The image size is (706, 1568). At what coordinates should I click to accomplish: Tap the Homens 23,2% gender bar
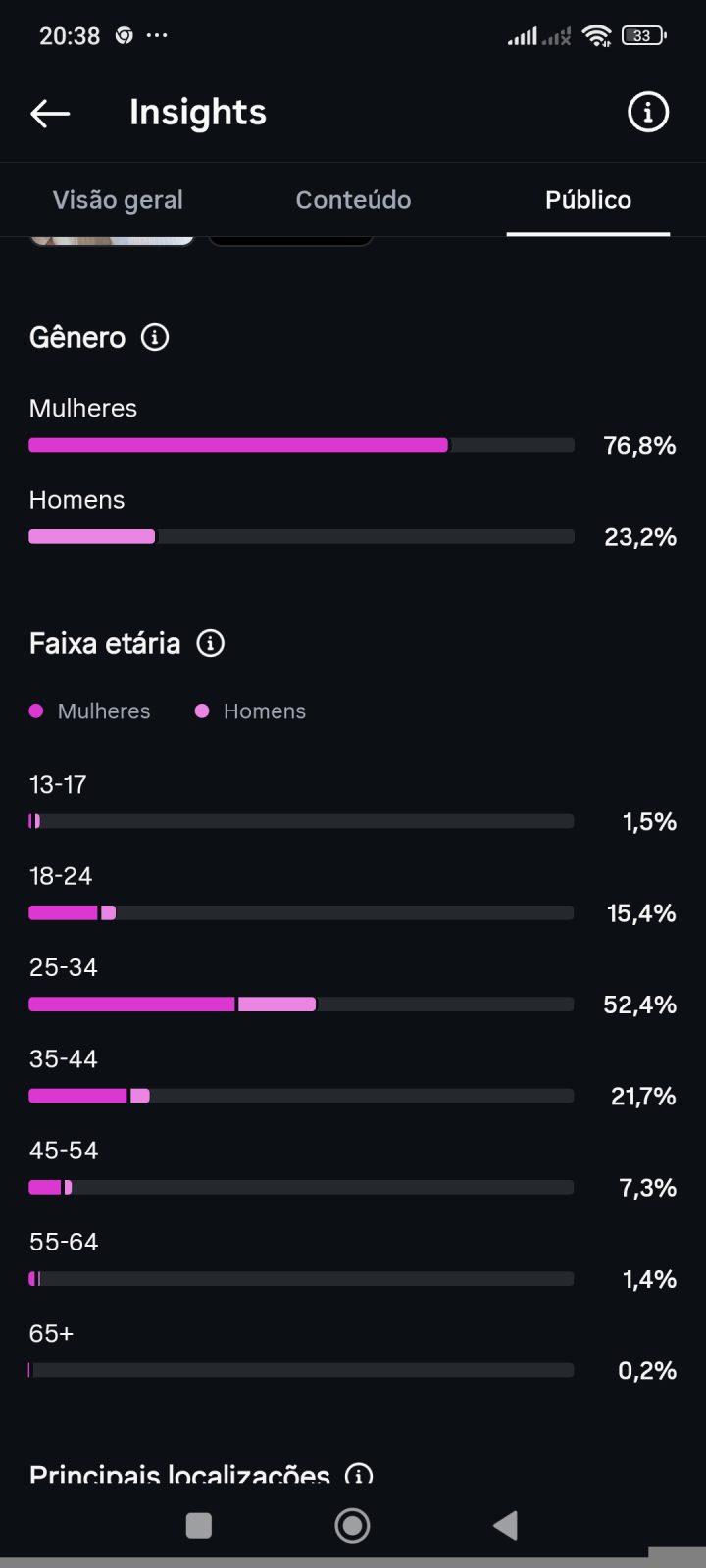click(302, 536)
